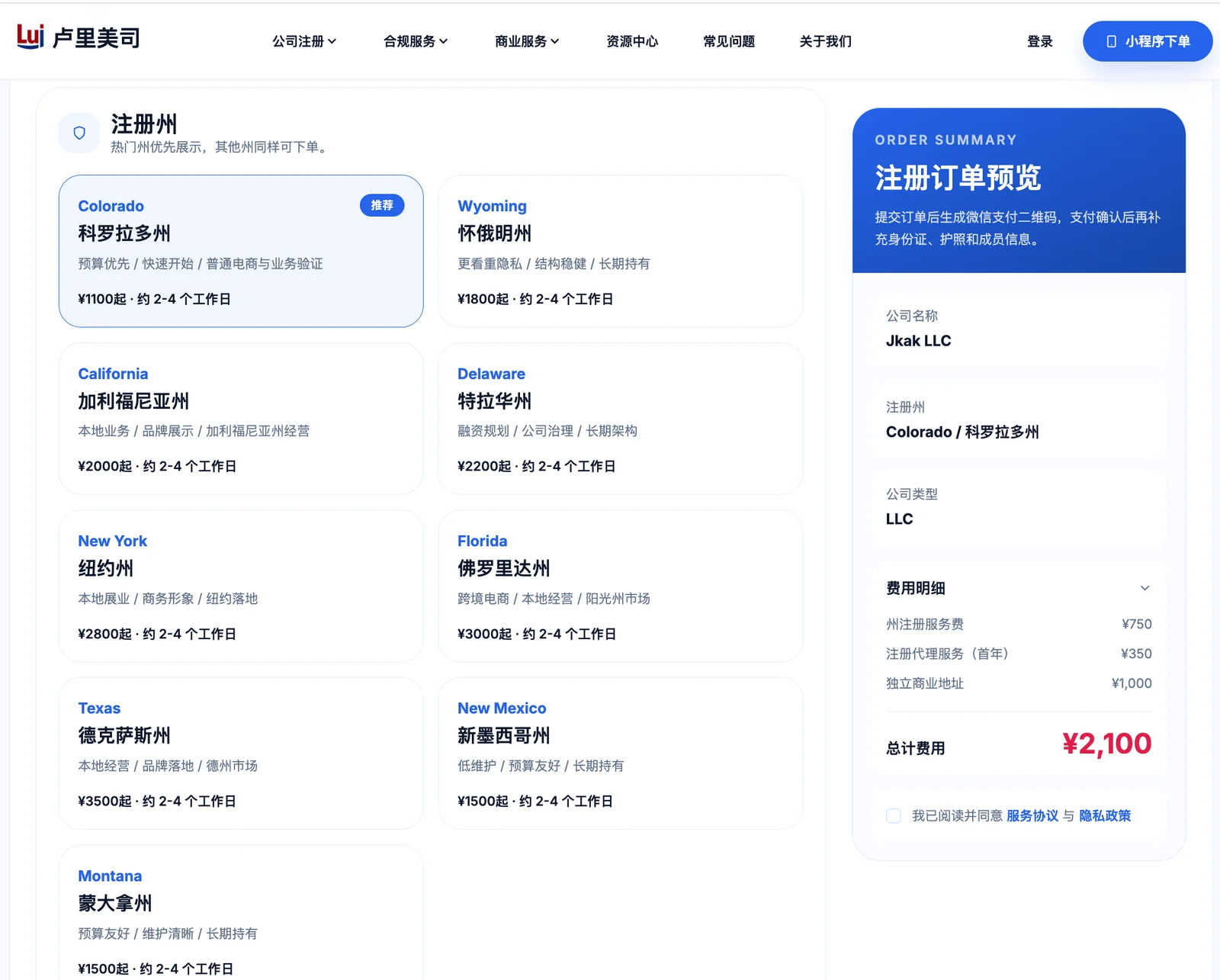1220x980 pixels.
Task: Click the 推荐 badge on Colorado card
Action: click(x=382, y=205)
